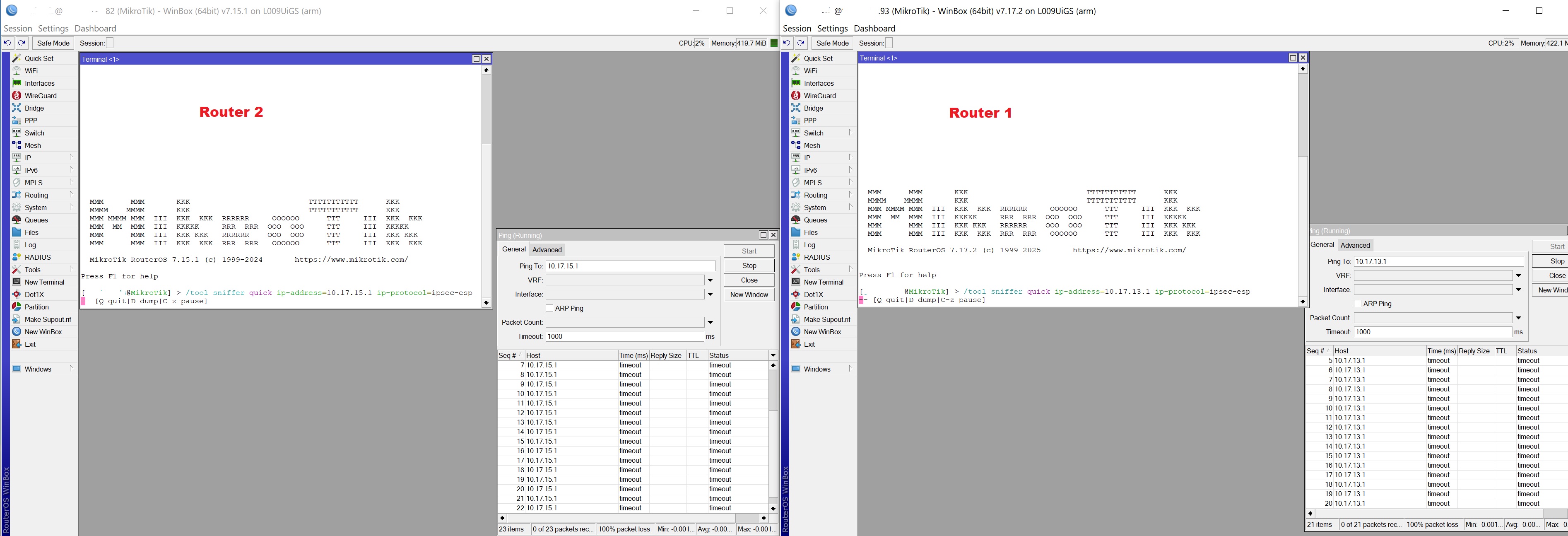Open the VRF dropdown in Router 2 ping dialog
Image resolution: width=1568 pixels, height=536 pixels.
(710, 280)
